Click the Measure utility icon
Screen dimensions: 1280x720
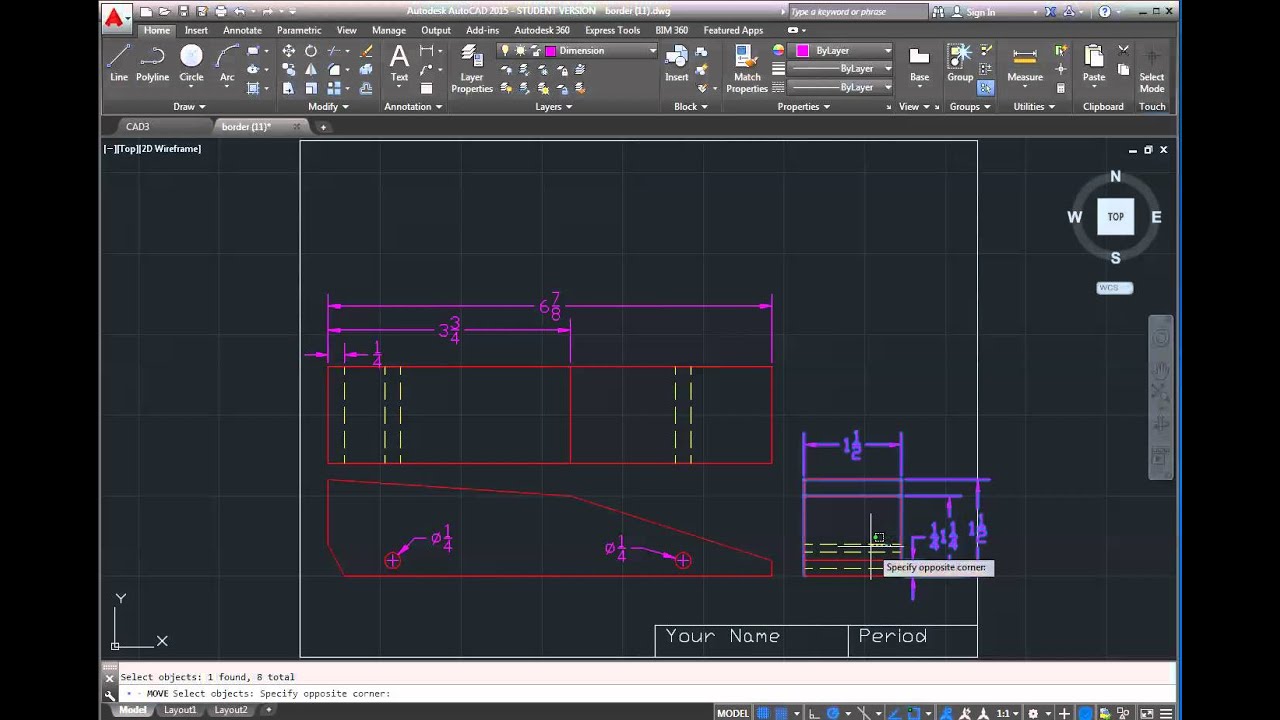coord(1025,62)
